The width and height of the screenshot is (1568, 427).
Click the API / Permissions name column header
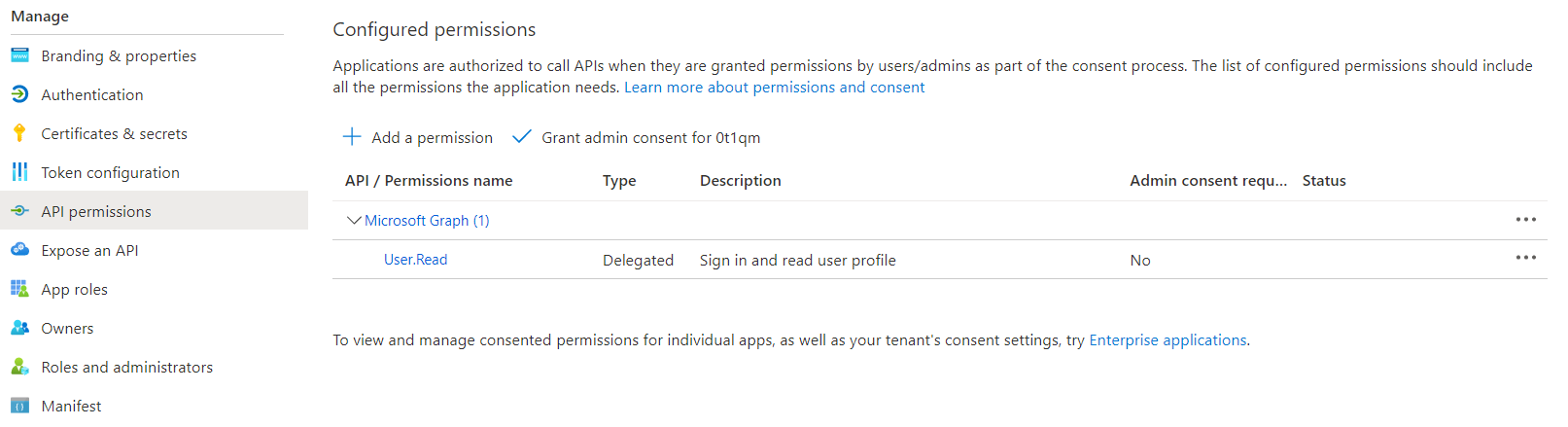pyautogui.click(x=429, y=181)
